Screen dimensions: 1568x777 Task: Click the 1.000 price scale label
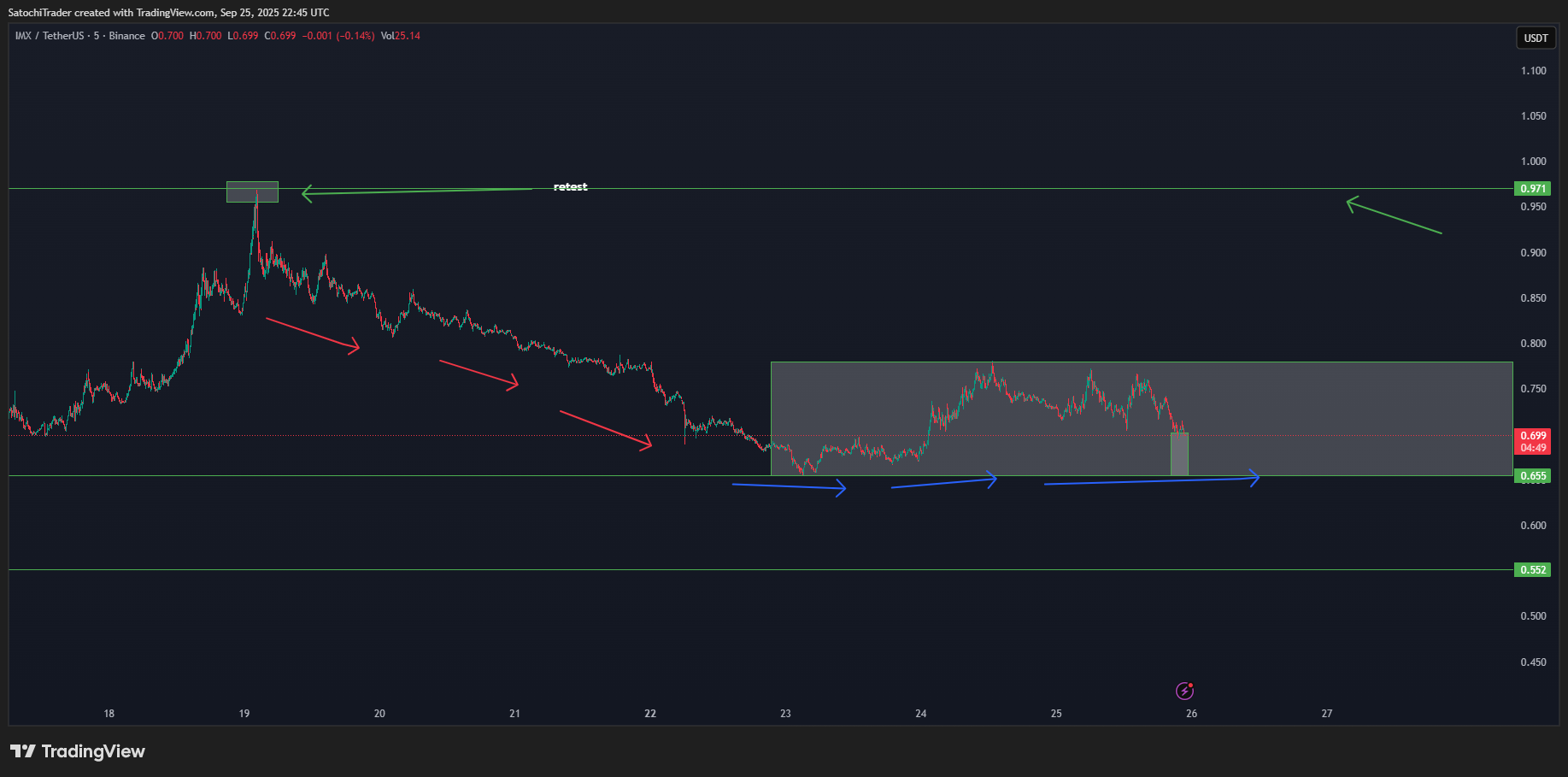[1533, 162]
